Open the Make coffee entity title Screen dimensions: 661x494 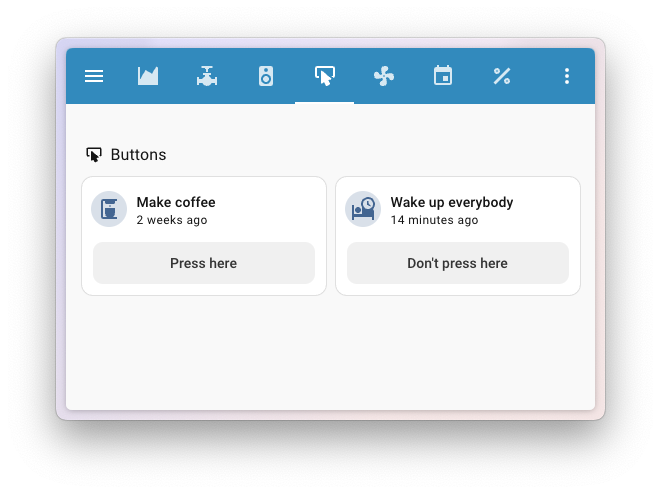[x=176, y=202]
